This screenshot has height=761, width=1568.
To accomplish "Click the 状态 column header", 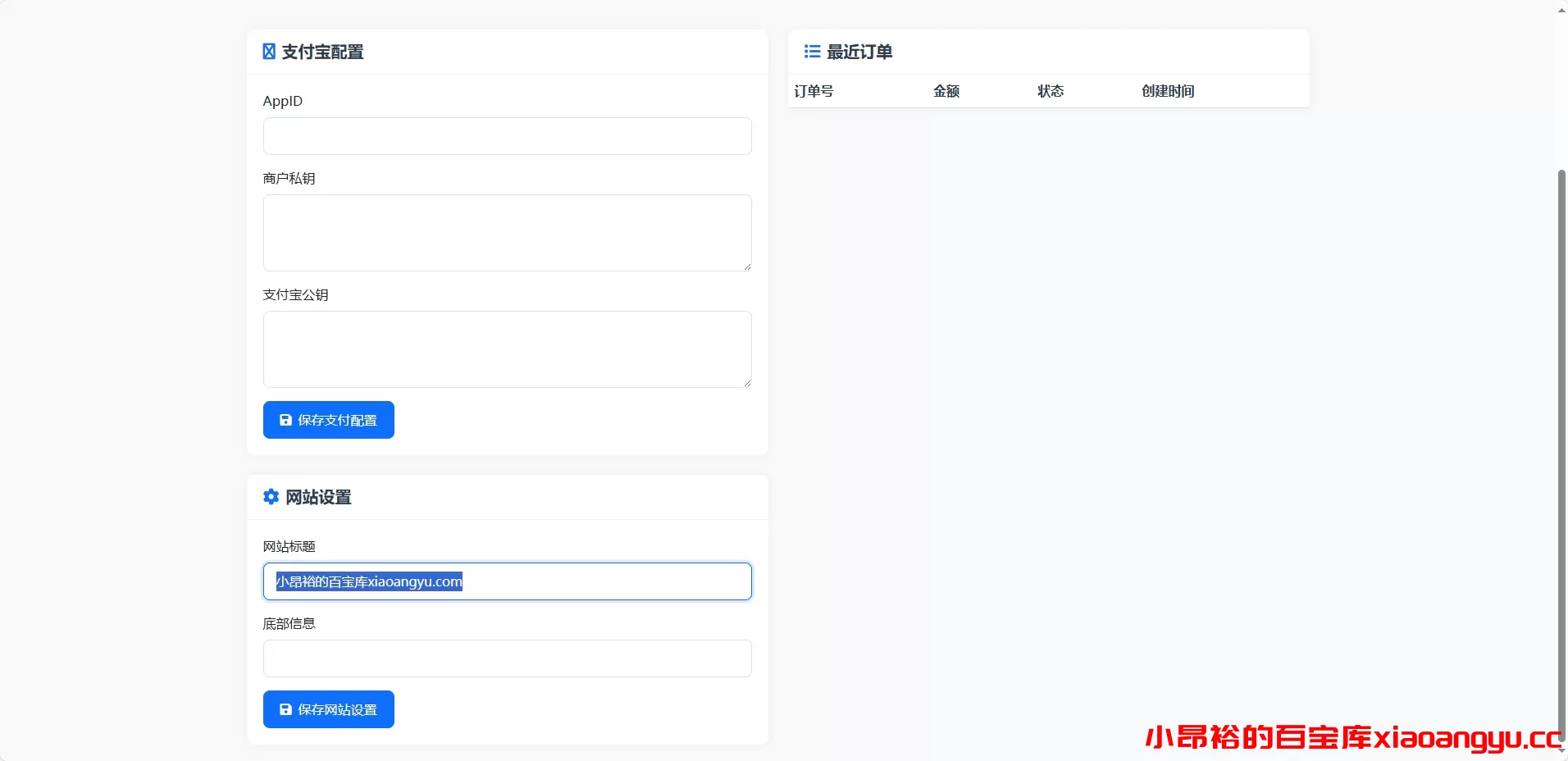I will pyautogui.click(x=1051, y=91).
